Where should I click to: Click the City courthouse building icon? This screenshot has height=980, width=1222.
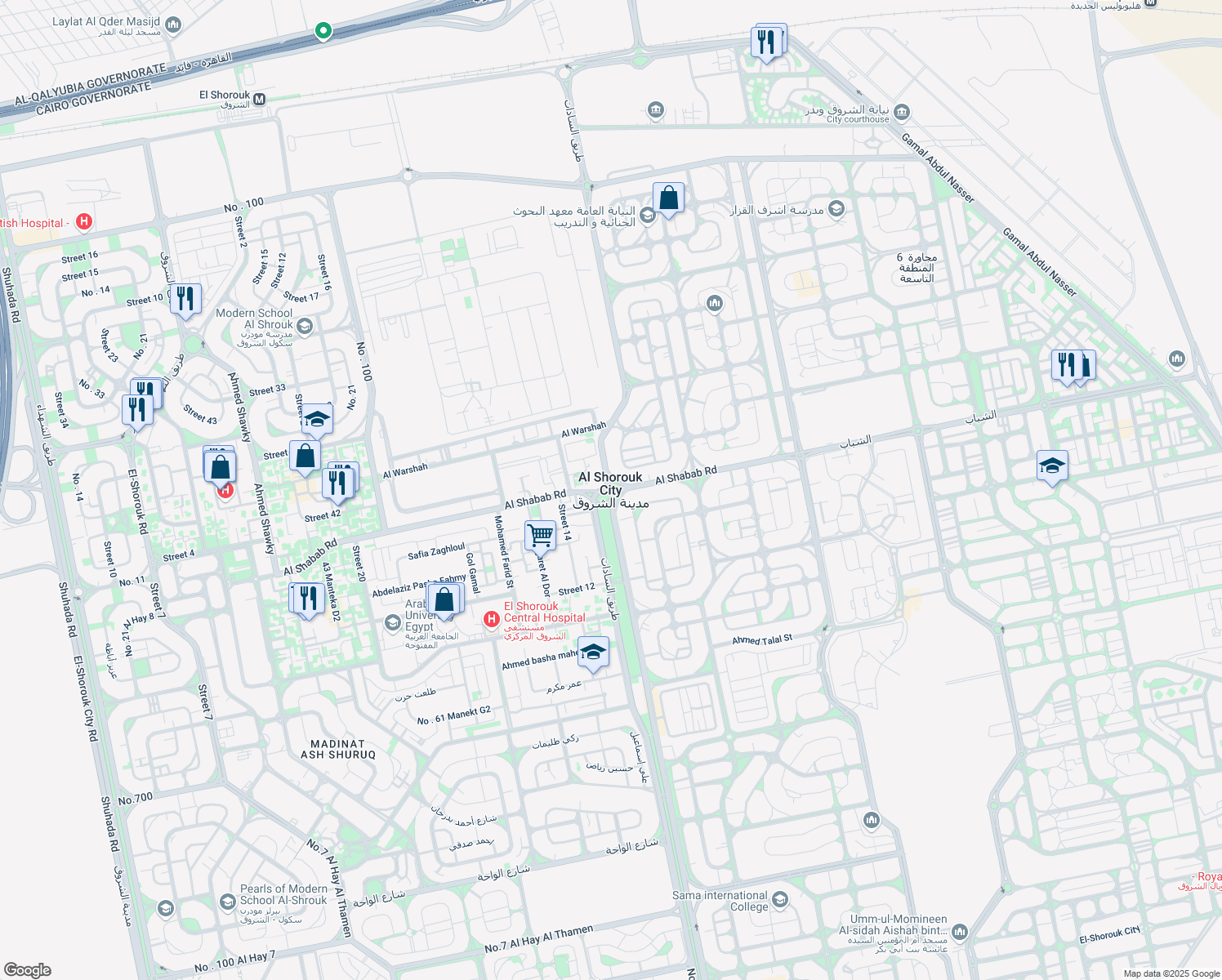[x=902, y=112]
